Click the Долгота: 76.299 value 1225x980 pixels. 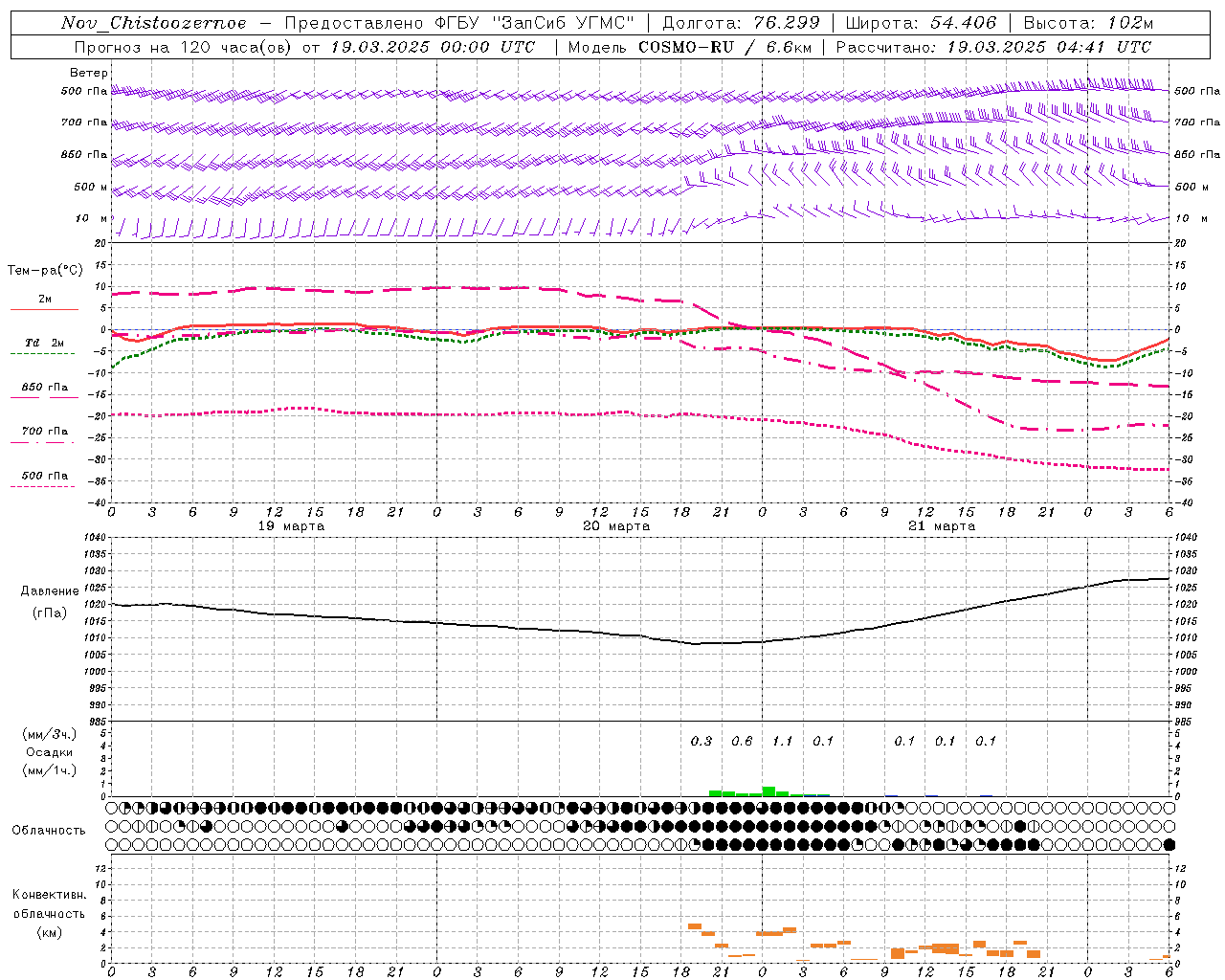click(741, 23)
